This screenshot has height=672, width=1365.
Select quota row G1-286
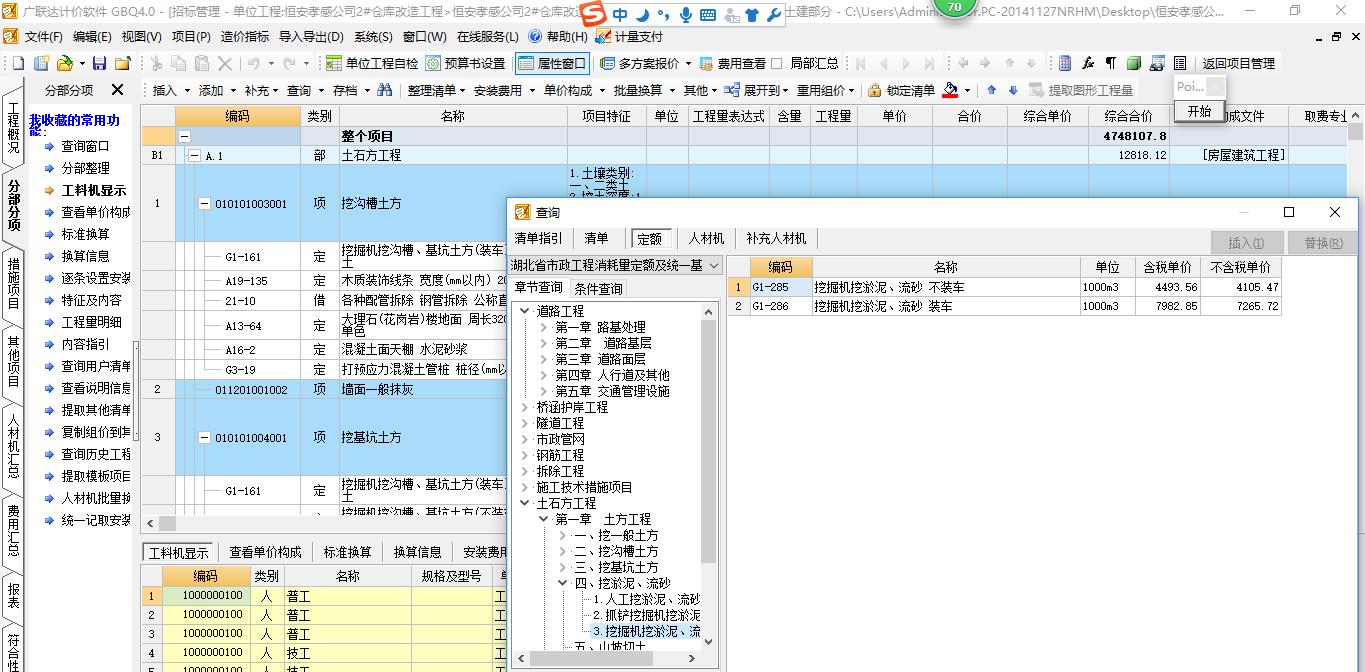1004,306
